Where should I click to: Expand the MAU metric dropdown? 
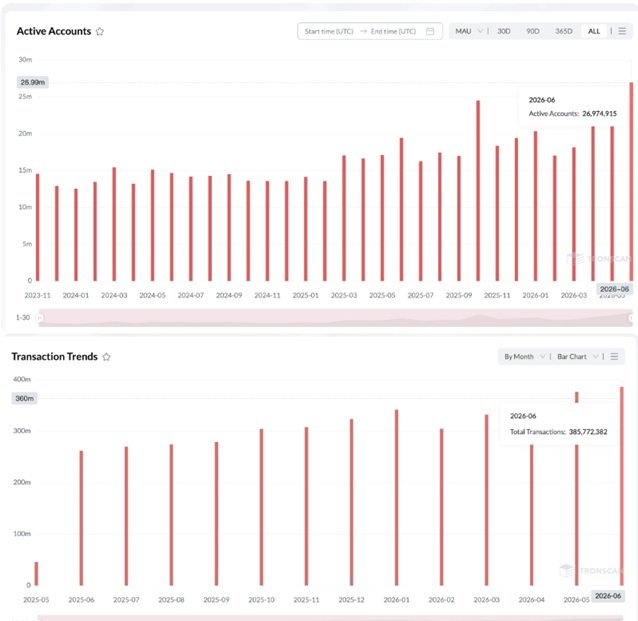tap(469, 31)
